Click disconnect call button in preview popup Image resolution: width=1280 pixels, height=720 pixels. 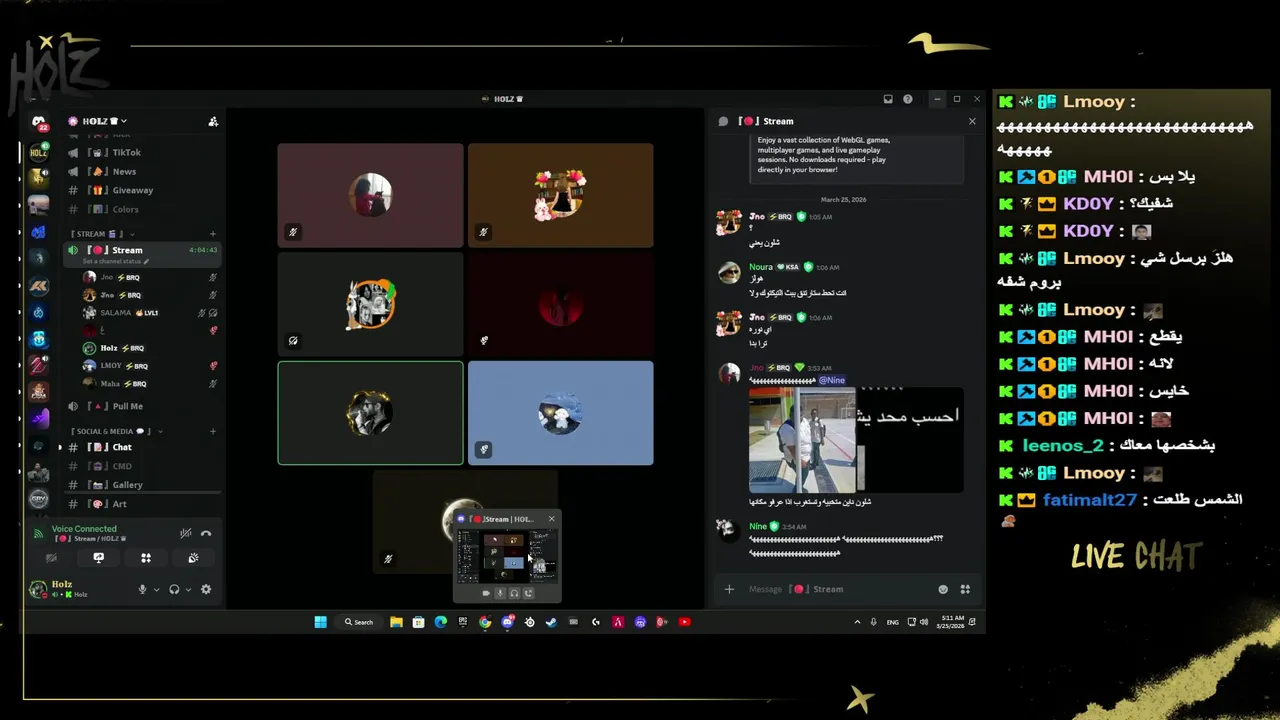(528, 593)
